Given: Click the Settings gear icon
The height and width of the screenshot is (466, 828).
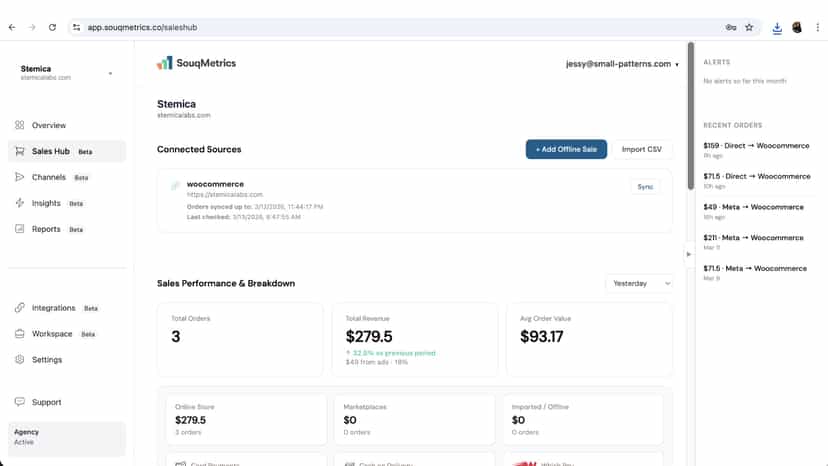Looking at the screenshot, I should (x=20, y=359).
